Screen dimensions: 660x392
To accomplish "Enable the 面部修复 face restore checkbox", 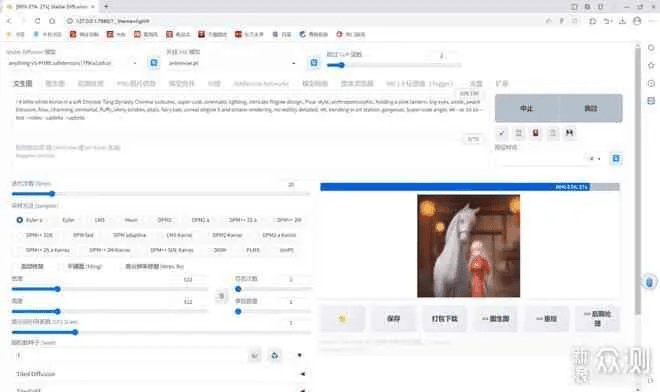I will tap(29, 267).
